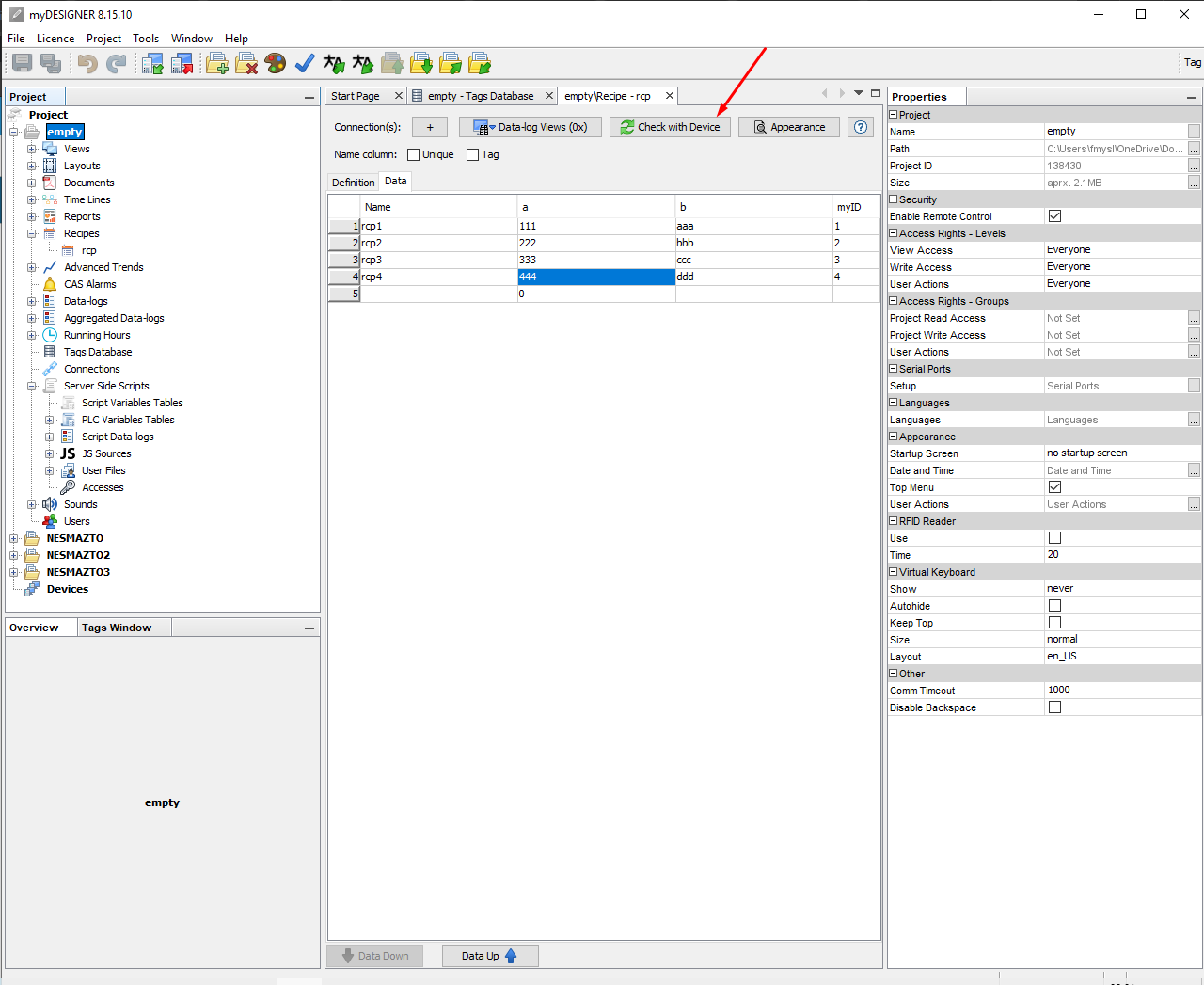Select Tags Database in project tree
Viewport: 1204px width, 985px height.
click(x=98, y=352)
